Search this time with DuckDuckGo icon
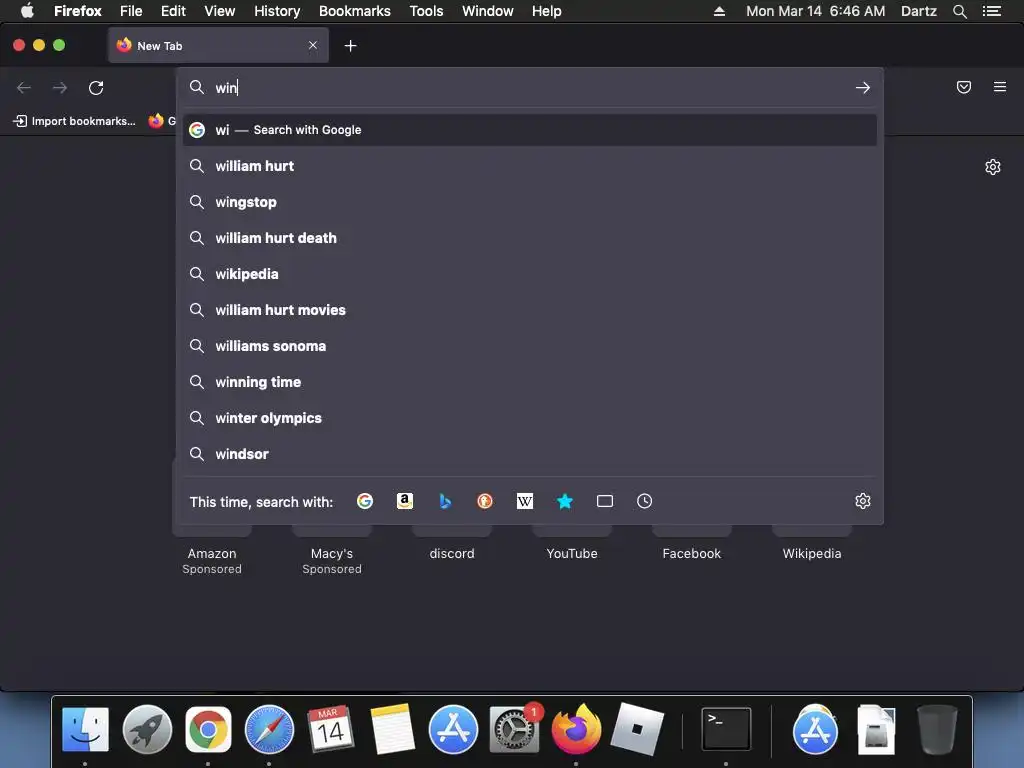This screenshot has width=1024, height=768. (x=485, y=501)
